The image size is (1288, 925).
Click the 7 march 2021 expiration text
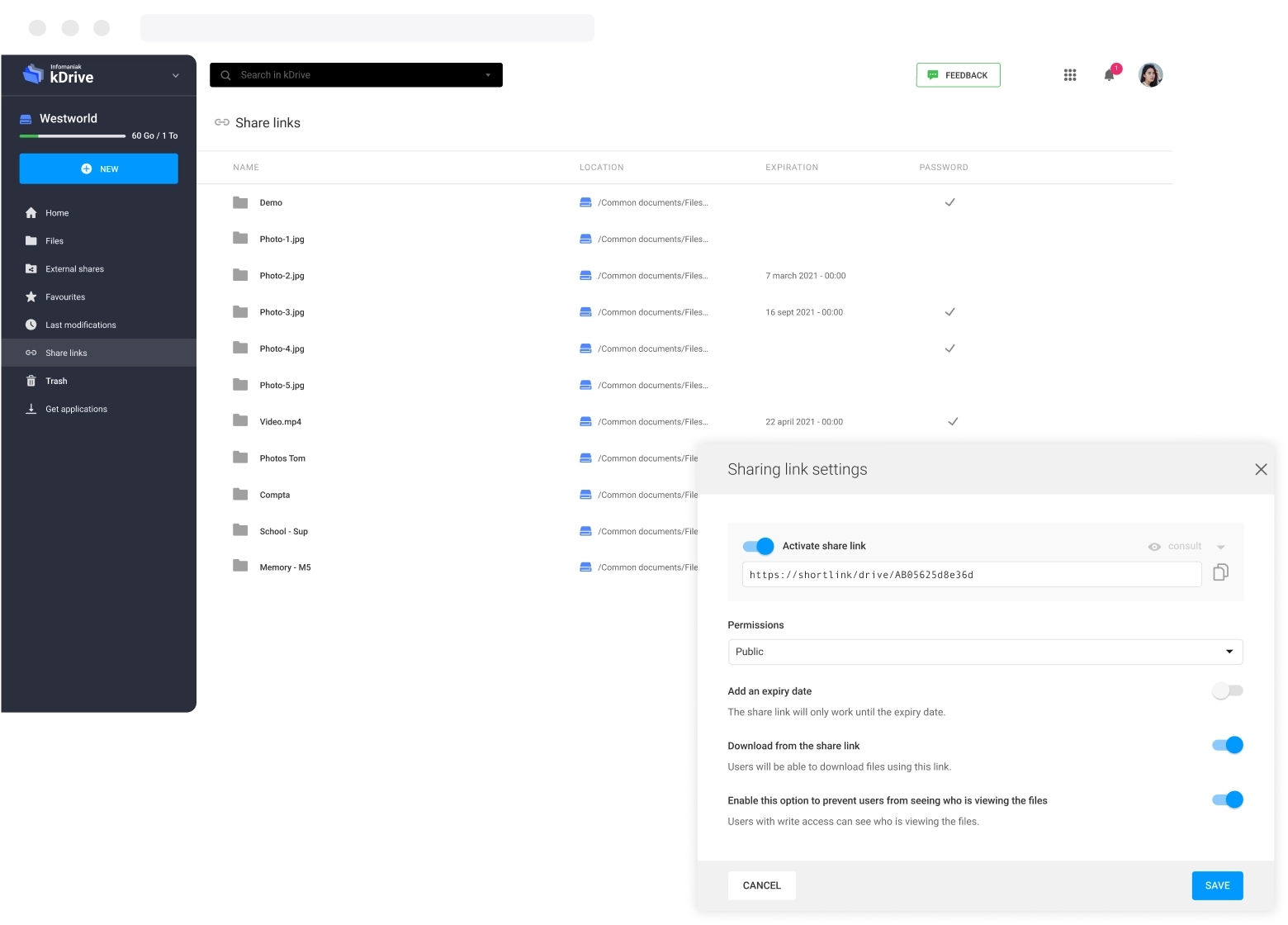pos(805,276)
